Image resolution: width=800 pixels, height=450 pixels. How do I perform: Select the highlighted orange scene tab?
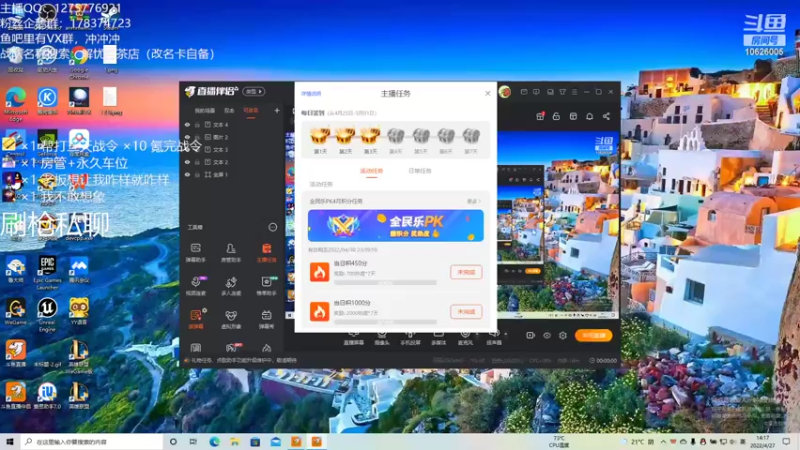point(251,110)
